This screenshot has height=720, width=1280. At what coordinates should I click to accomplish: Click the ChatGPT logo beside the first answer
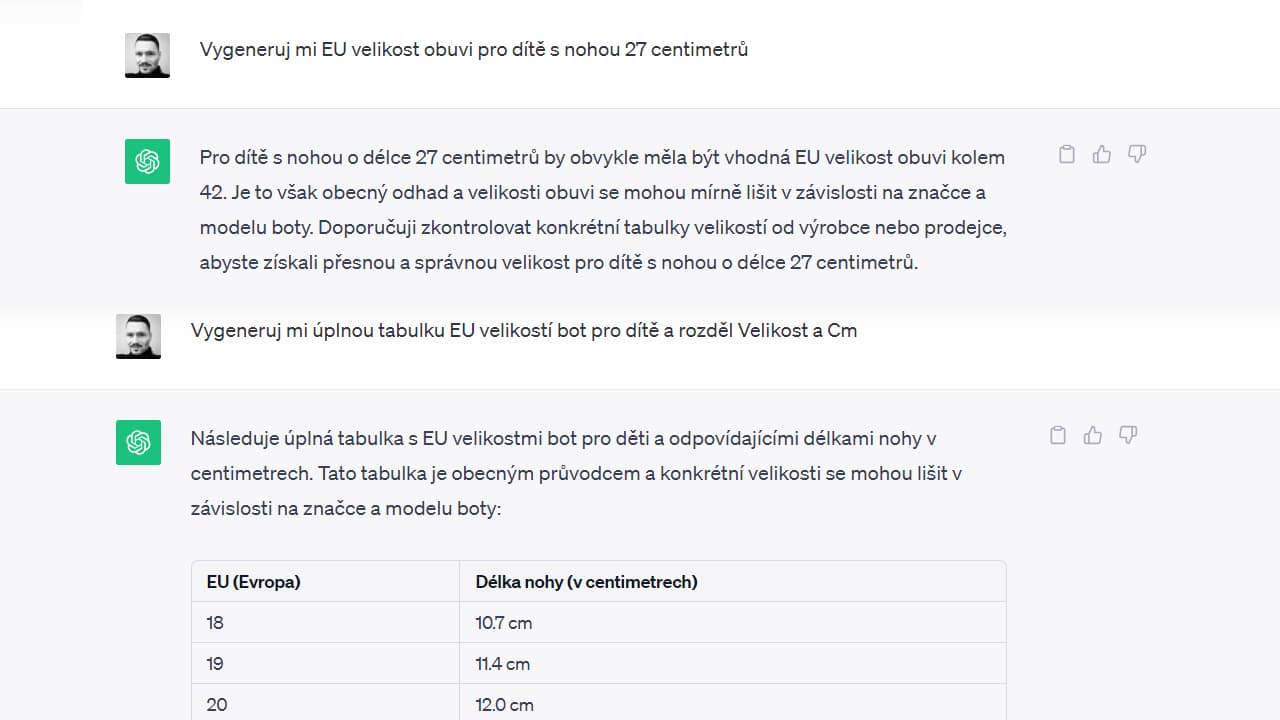pyautogui.click(x=147, y=161)
